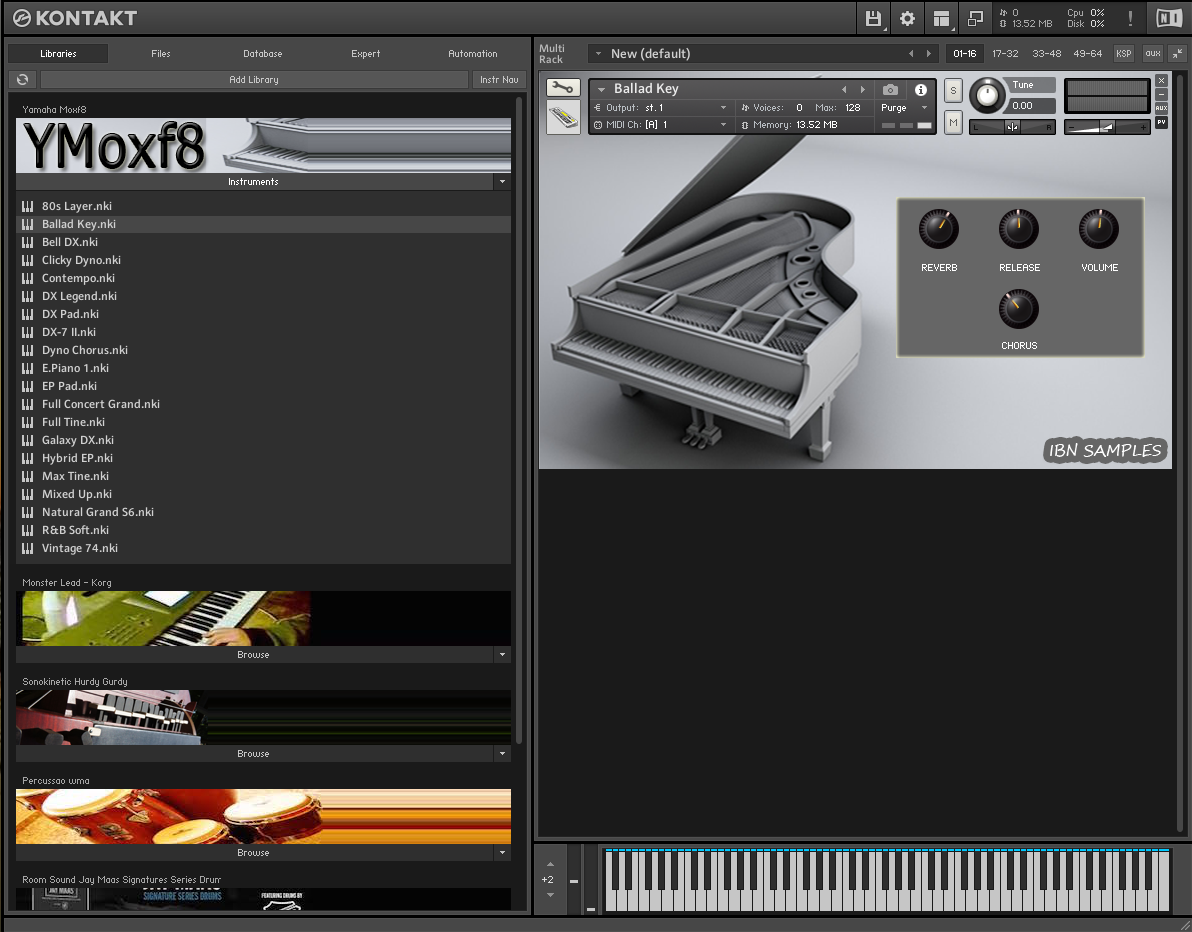Click the Instruments button under YMoxf8
This screenshot has width=1192, height=932.
click(254, 182)
